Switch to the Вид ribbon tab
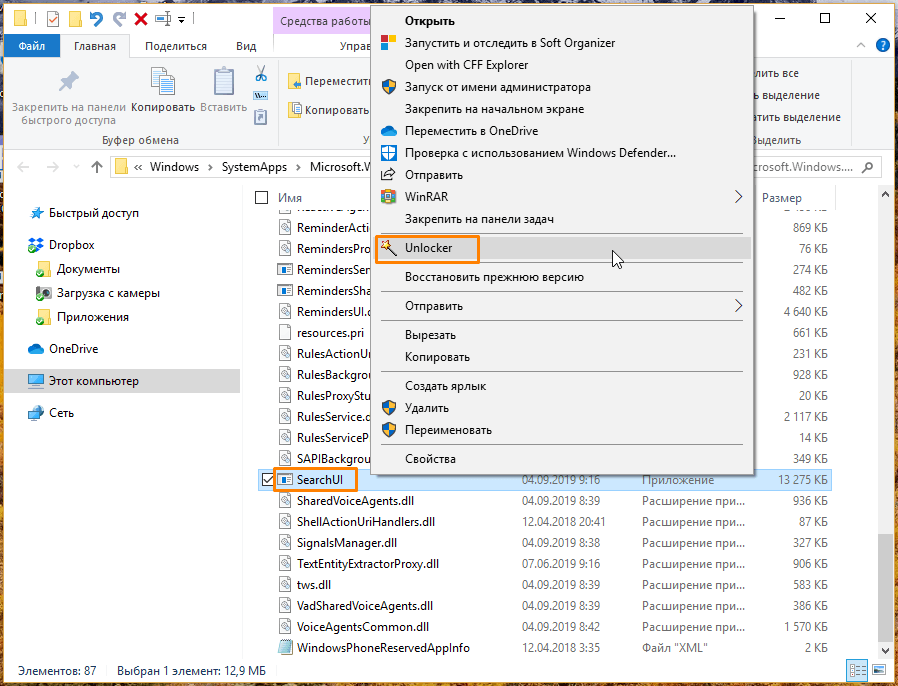Image resolution: width=898 pixels, height=686 pixels. [245, 44]
